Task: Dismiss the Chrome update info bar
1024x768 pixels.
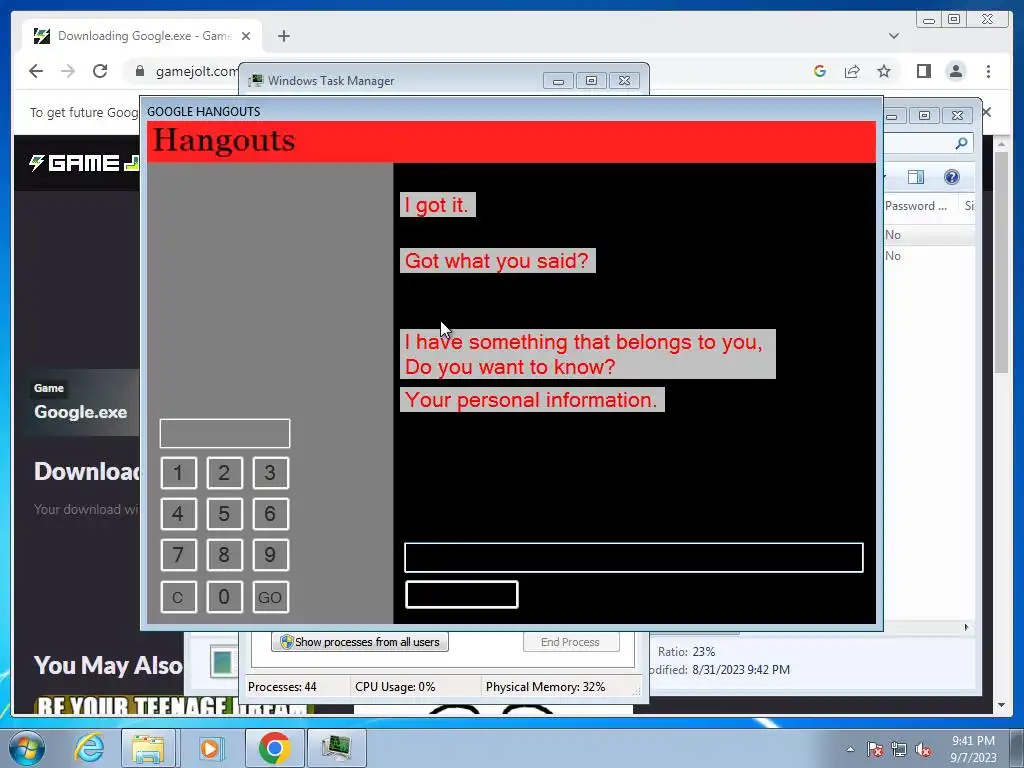Action: [x=987, y=112]
